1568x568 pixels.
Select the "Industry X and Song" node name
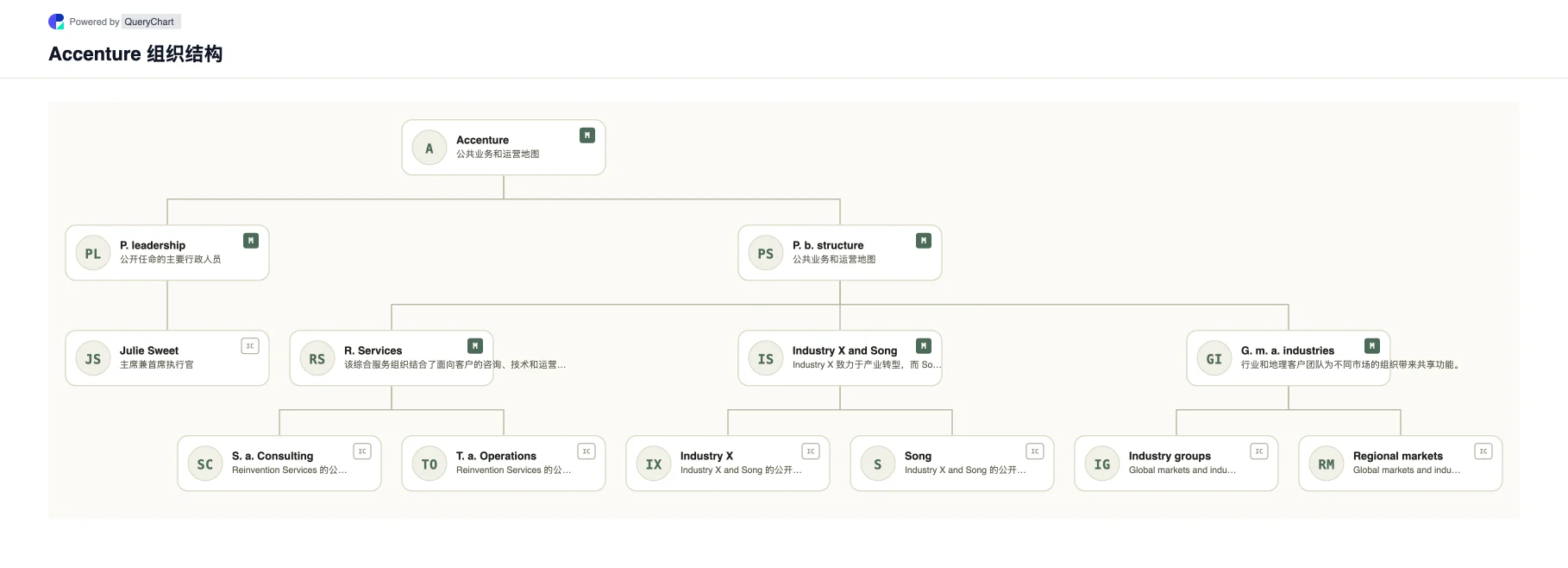click(x=845, y=350)
